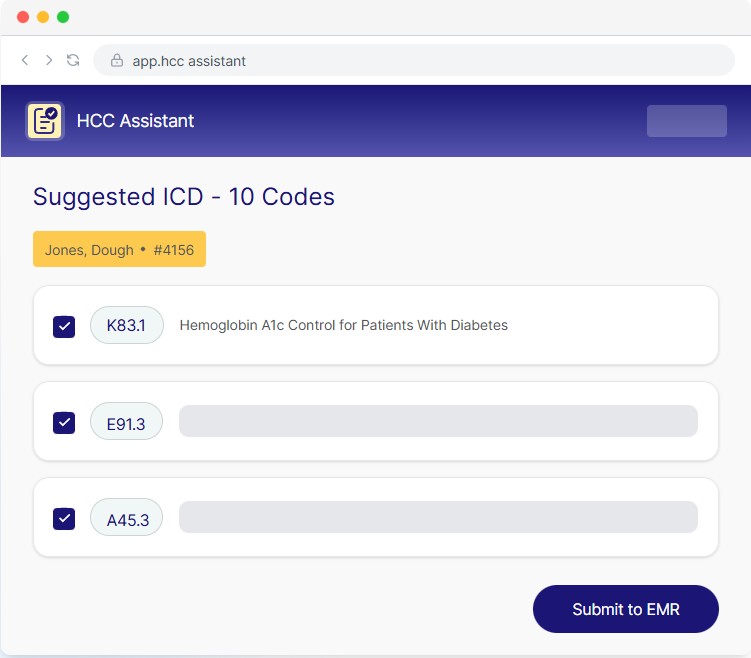Select the E91.3 code pill
Screen dimensions: 751x658
126,422
